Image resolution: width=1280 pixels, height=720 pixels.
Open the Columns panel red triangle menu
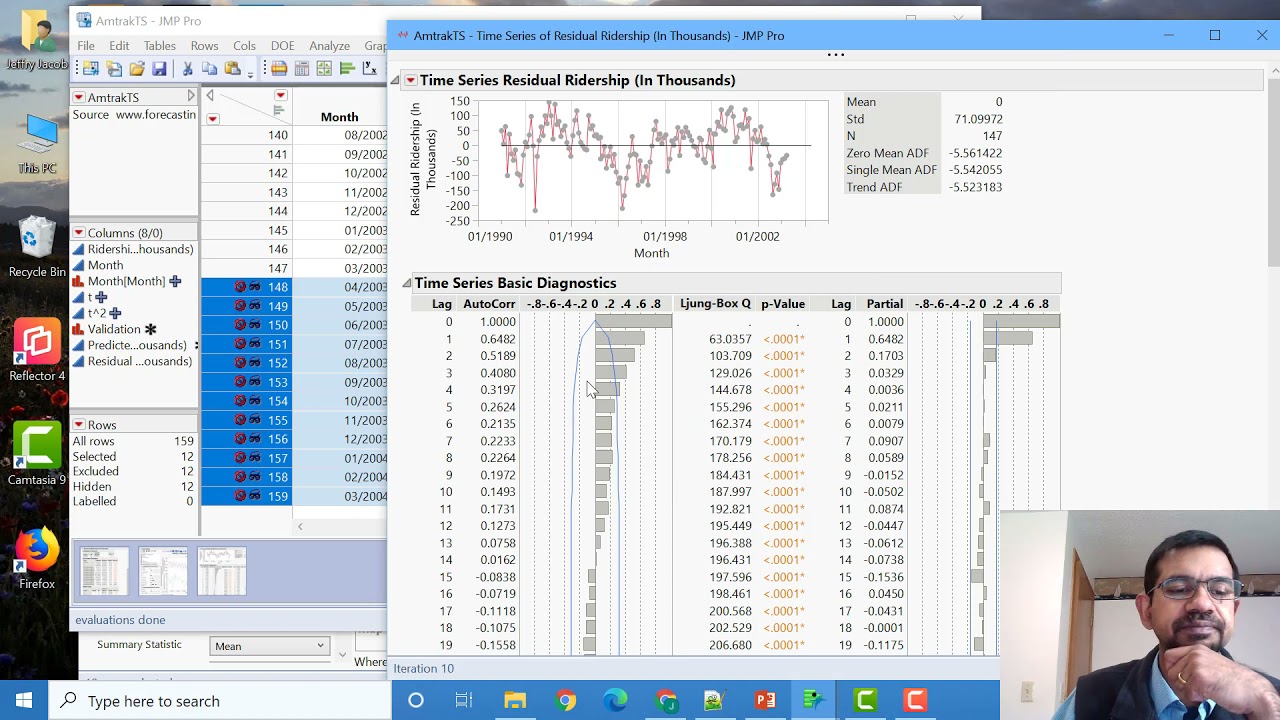click(79, 232)
